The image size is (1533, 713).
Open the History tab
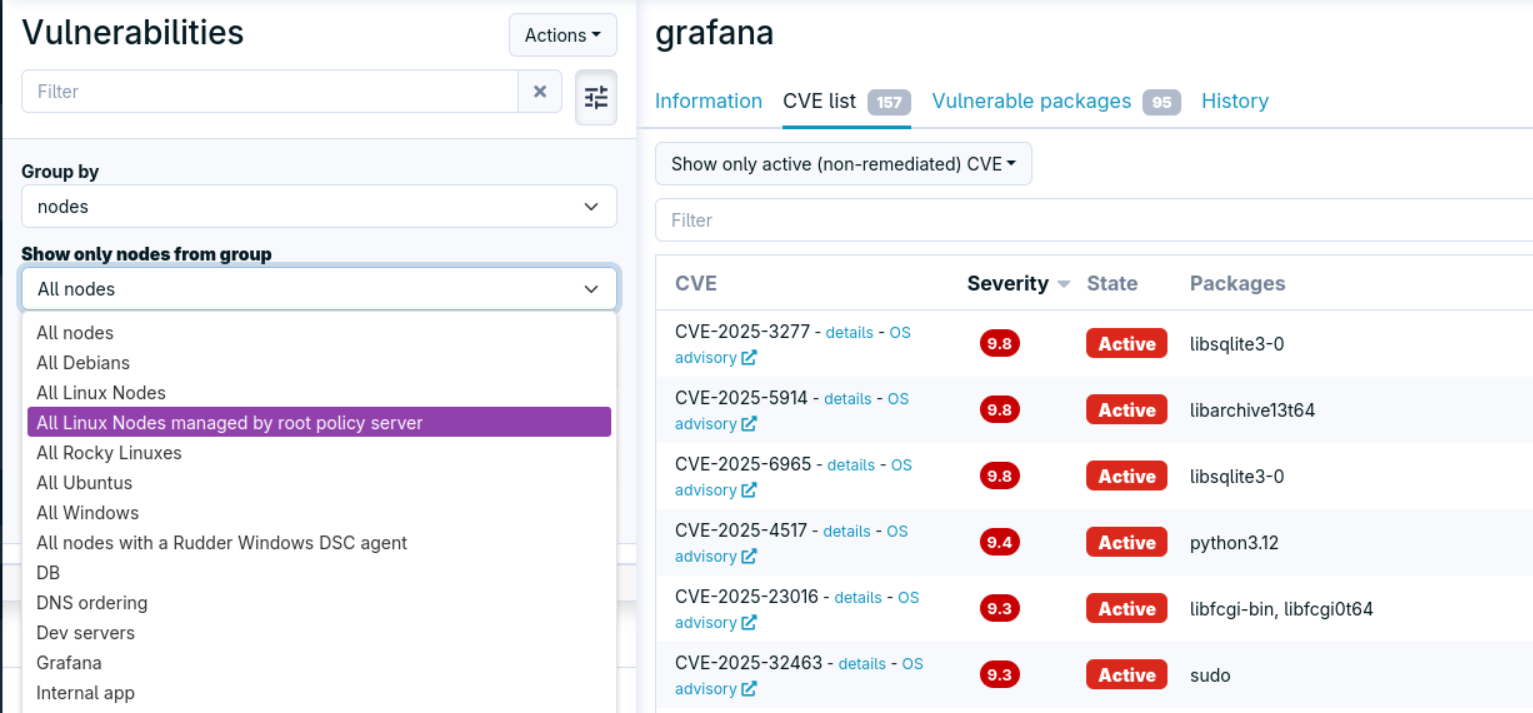[1234, 101]
